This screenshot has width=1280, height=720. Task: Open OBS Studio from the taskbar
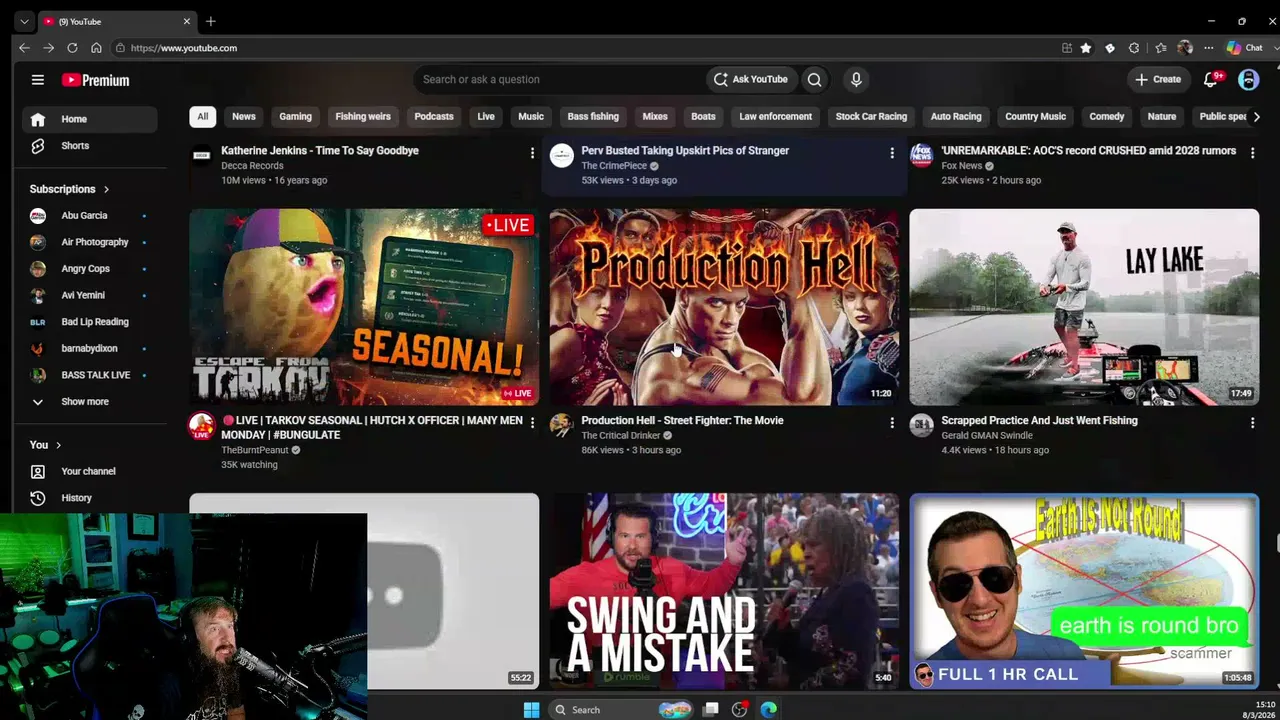click(739, 710)
